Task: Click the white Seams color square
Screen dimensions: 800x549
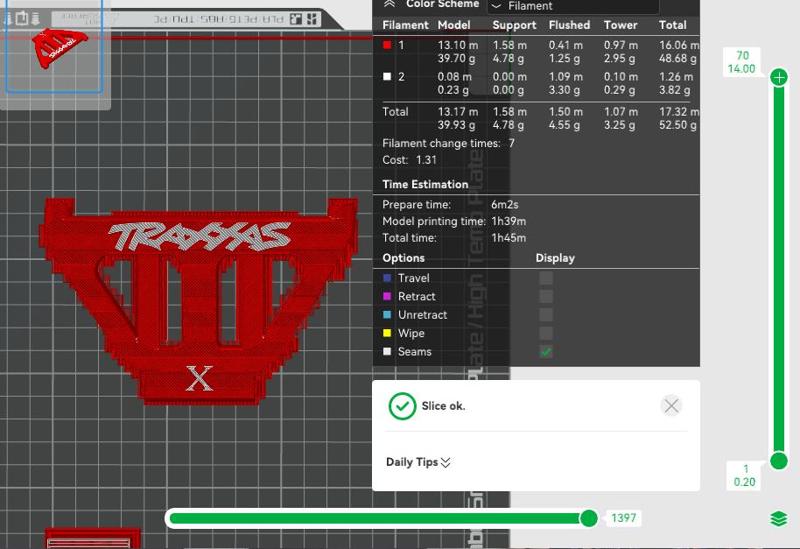Action: coord(387,352)
